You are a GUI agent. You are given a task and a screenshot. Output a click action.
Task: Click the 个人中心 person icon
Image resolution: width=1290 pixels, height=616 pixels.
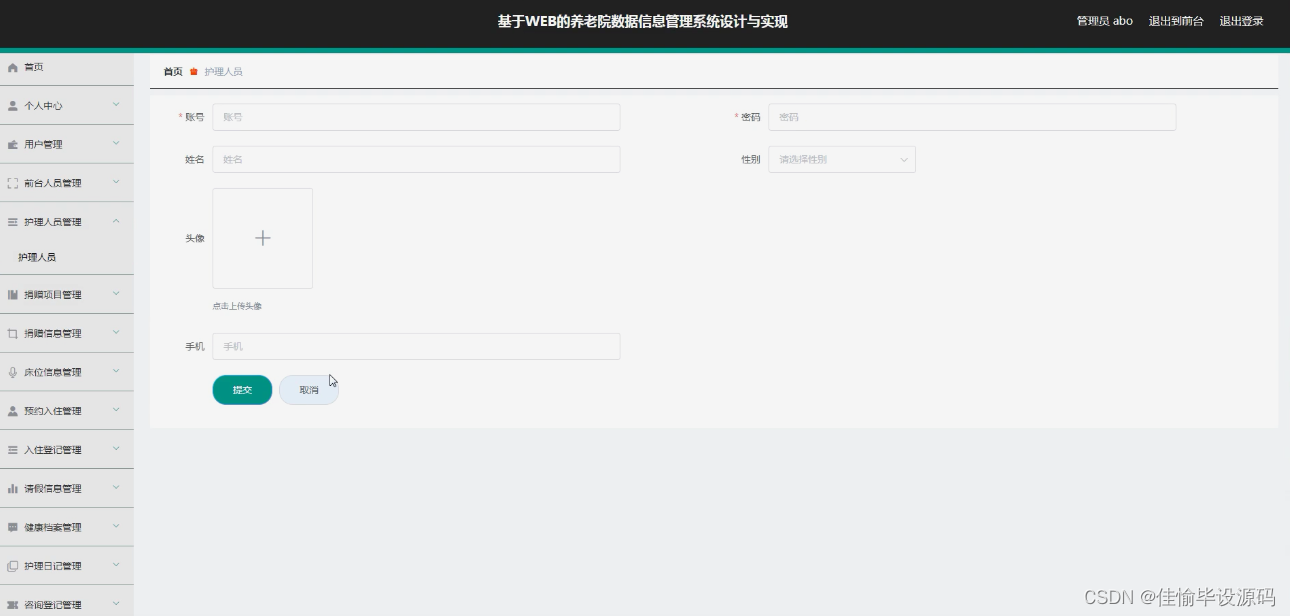coord(12,105)
